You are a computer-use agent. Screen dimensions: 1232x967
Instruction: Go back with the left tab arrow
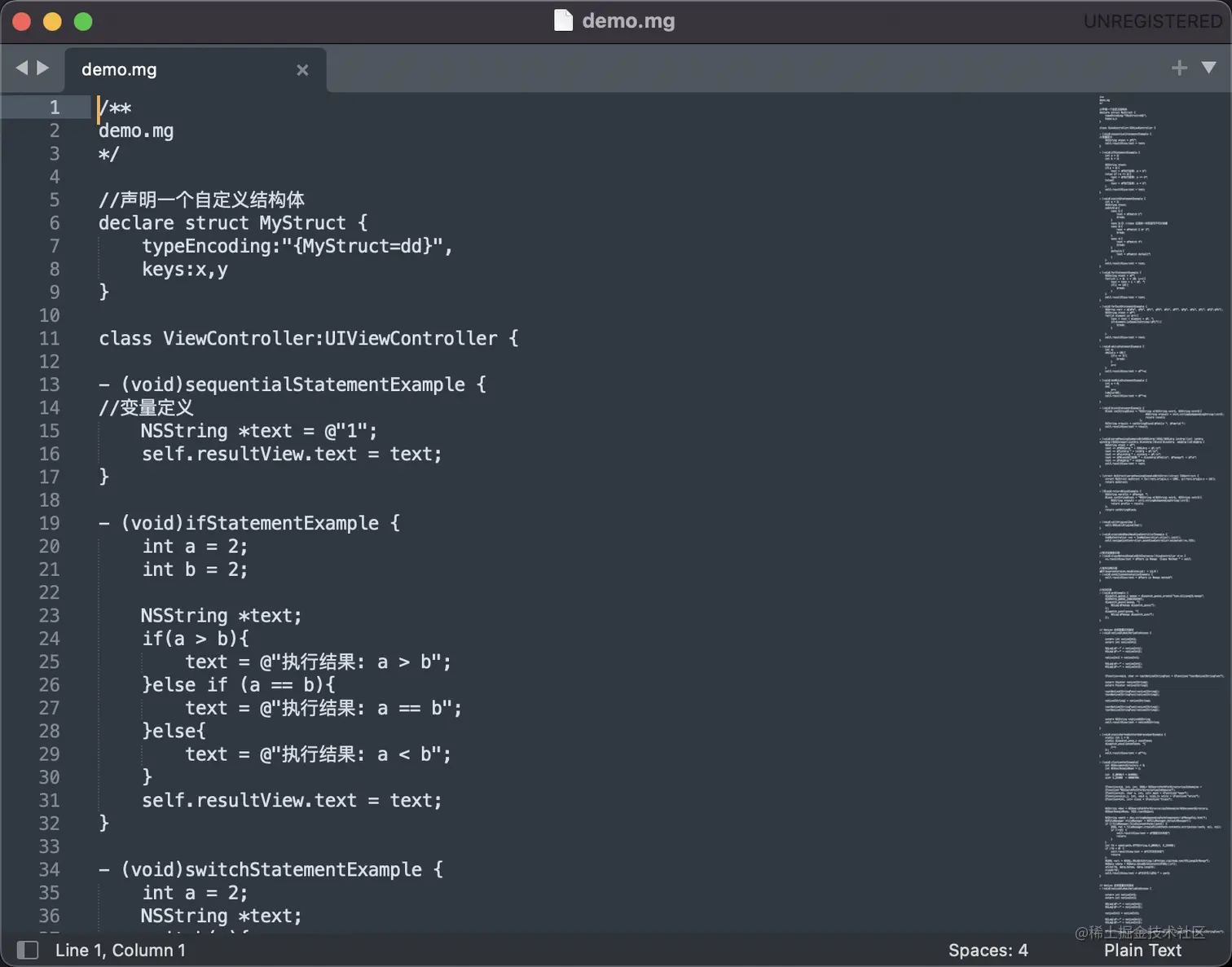point(22,68)
